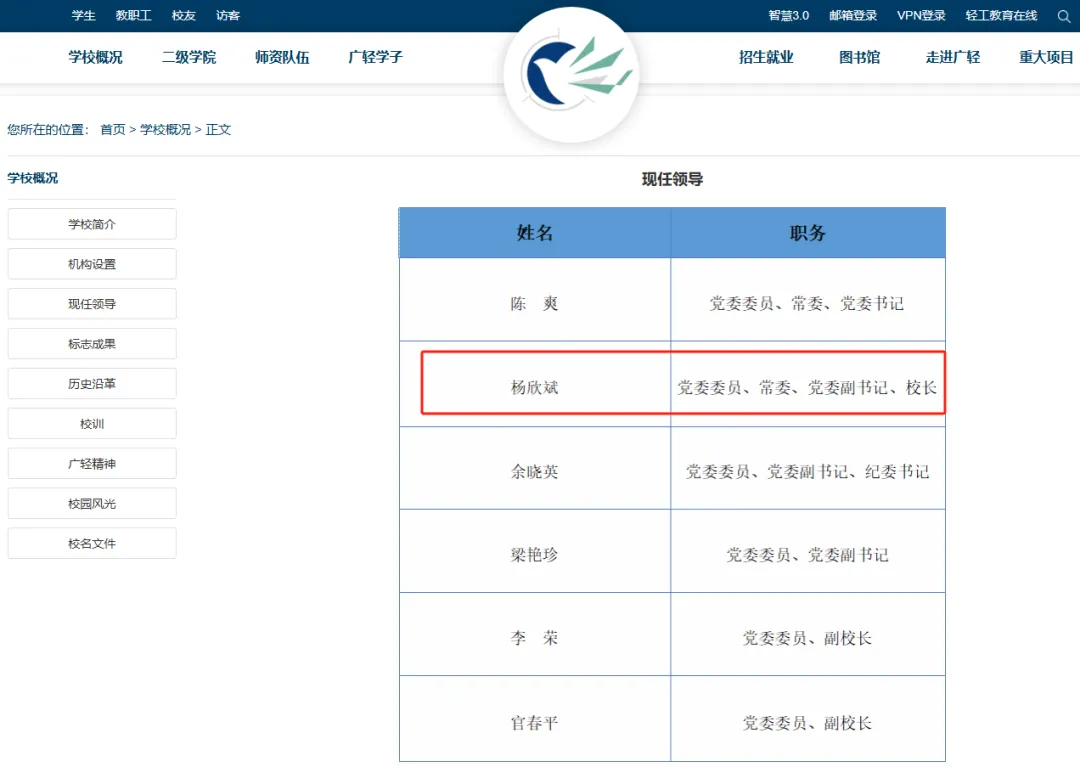Open 机构设置 sidebar item
This screenshot has width=1080, height=778.
pos(92,264)
